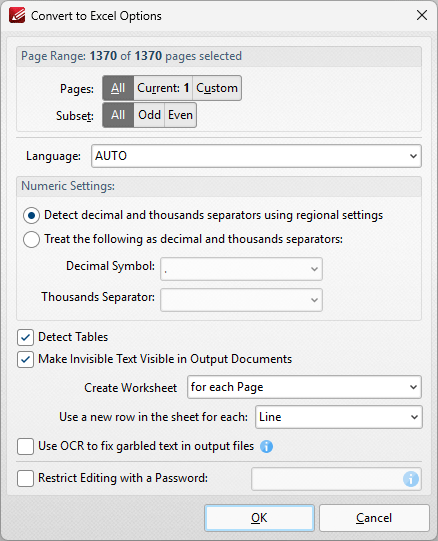Screen dimensions: 438x541
Task: Click the PDF-XChange app icon in title bar
Action: click(17, 16)
